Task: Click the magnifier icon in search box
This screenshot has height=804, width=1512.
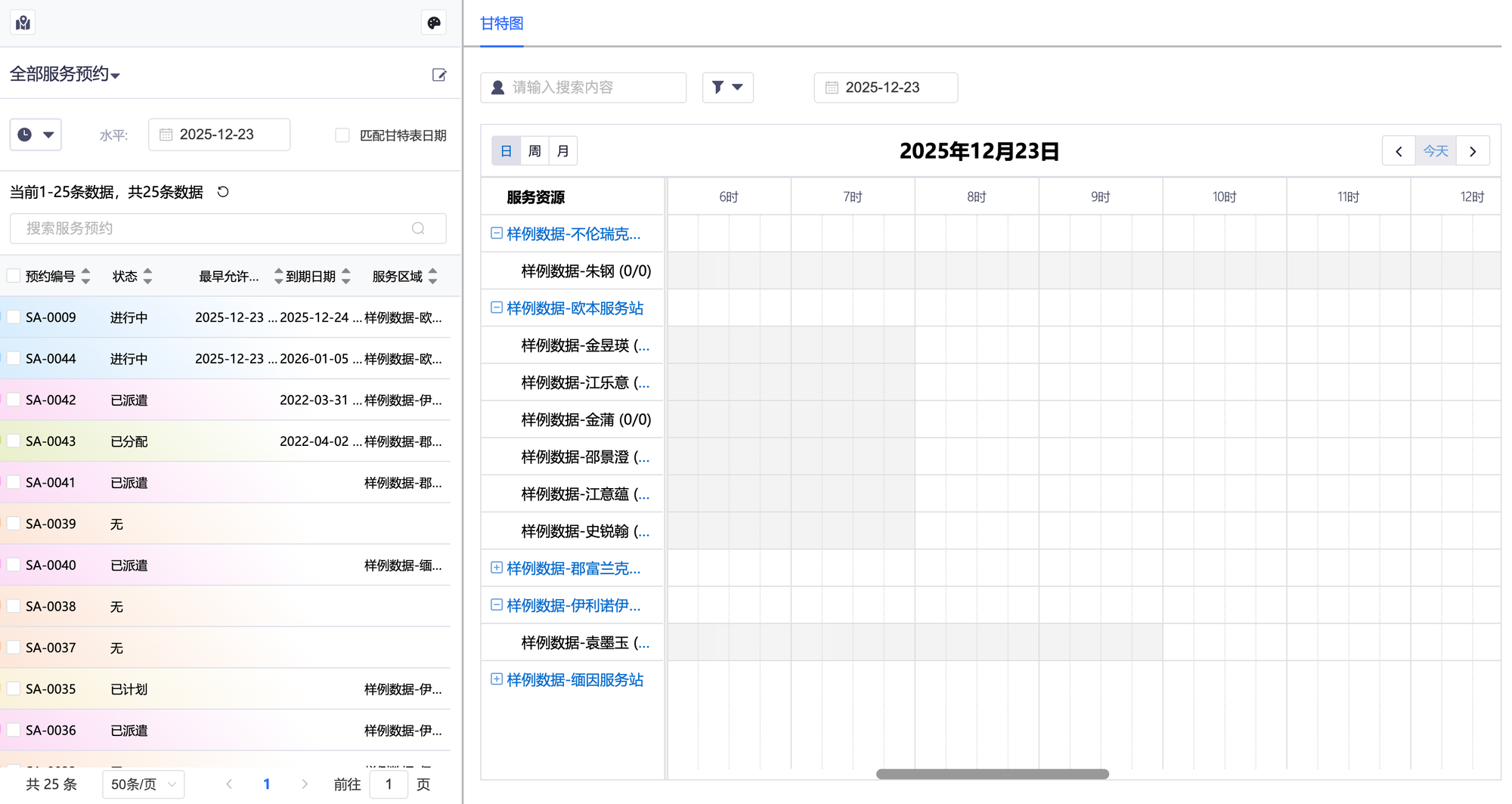Action: (418, 228)
